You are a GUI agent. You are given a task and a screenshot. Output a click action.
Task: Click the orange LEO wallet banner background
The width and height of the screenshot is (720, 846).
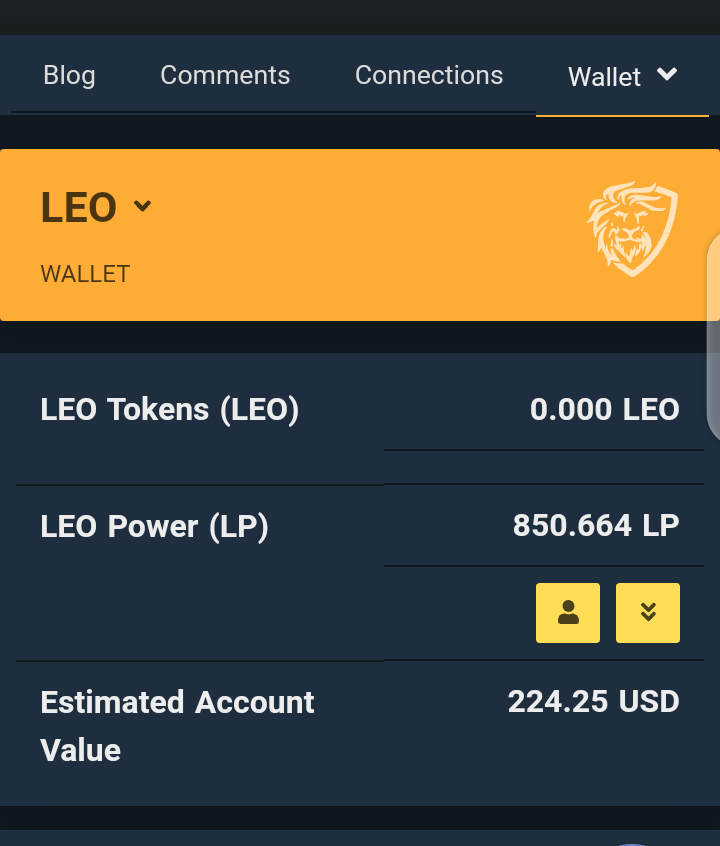(x=356, y=235)
